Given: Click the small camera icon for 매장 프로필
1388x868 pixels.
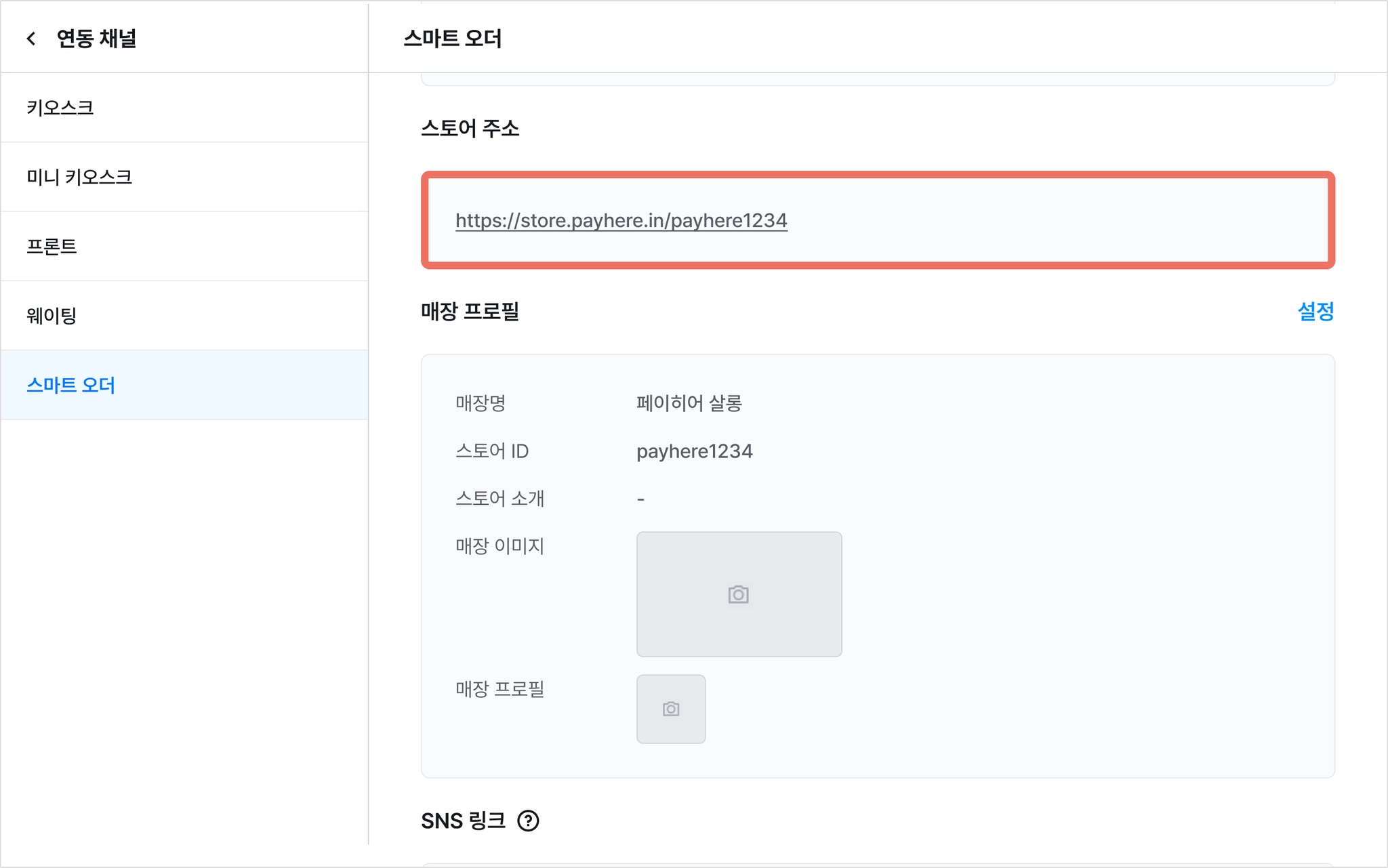Looking at the screenshot, I should point(671,709).
